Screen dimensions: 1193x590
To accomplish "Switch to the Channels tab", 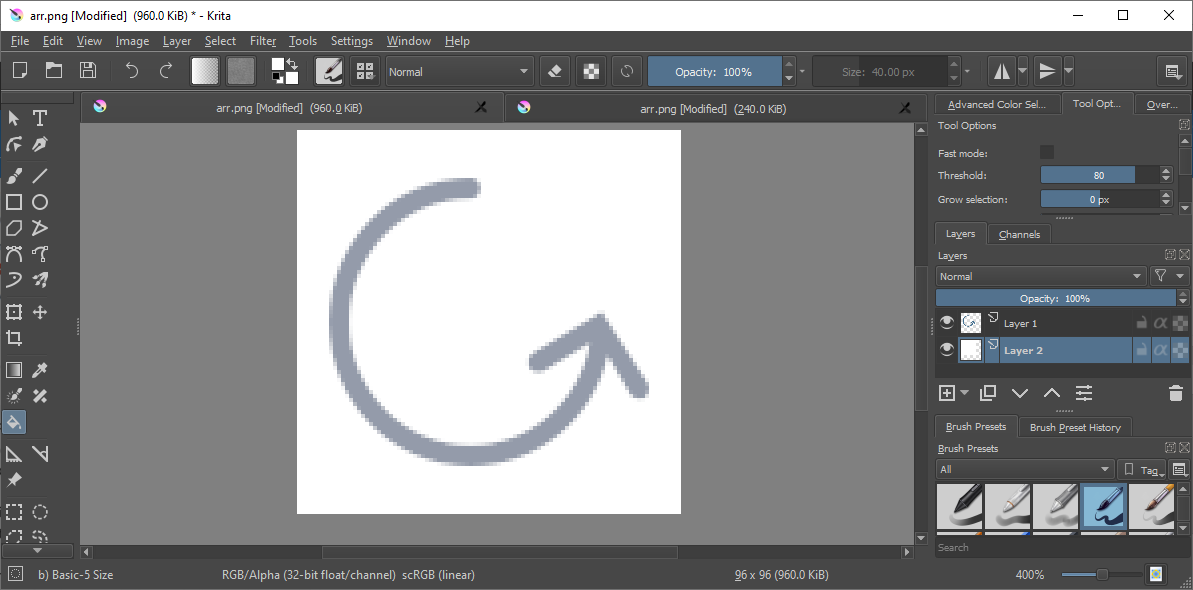I will coord(1019,234).
